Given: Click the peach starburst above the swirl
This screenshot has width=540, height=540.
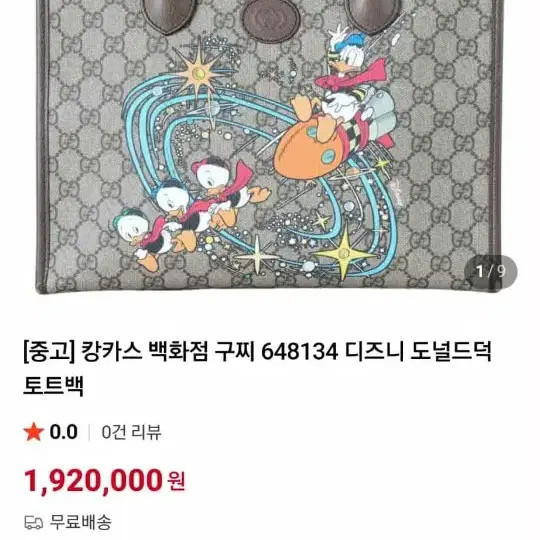Looking at the screenshot, I should point(199,73).
